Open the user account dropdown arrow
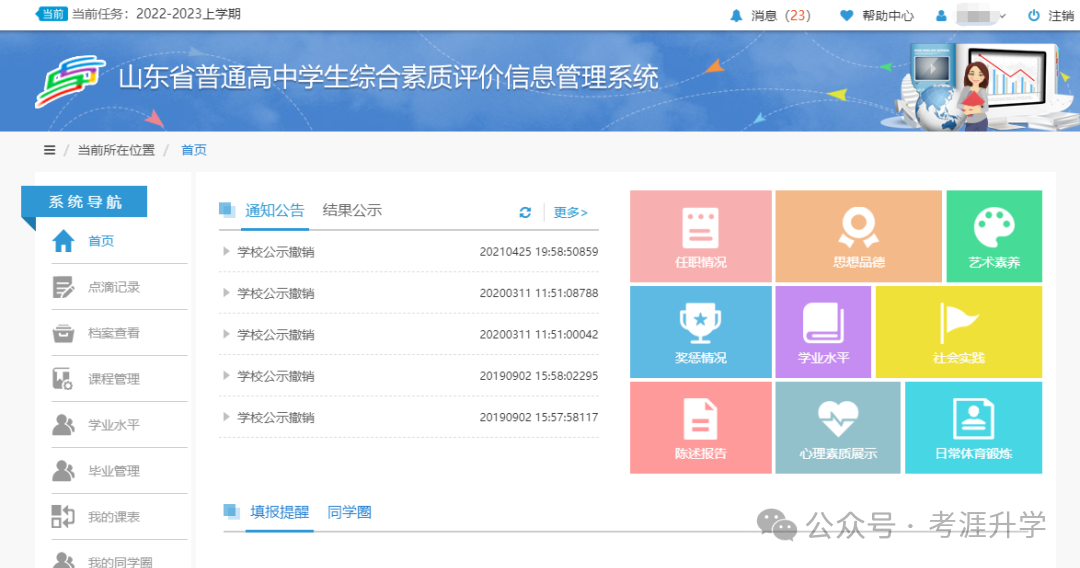Screen dimensions: 1080x568 (x=1003, y=16)
